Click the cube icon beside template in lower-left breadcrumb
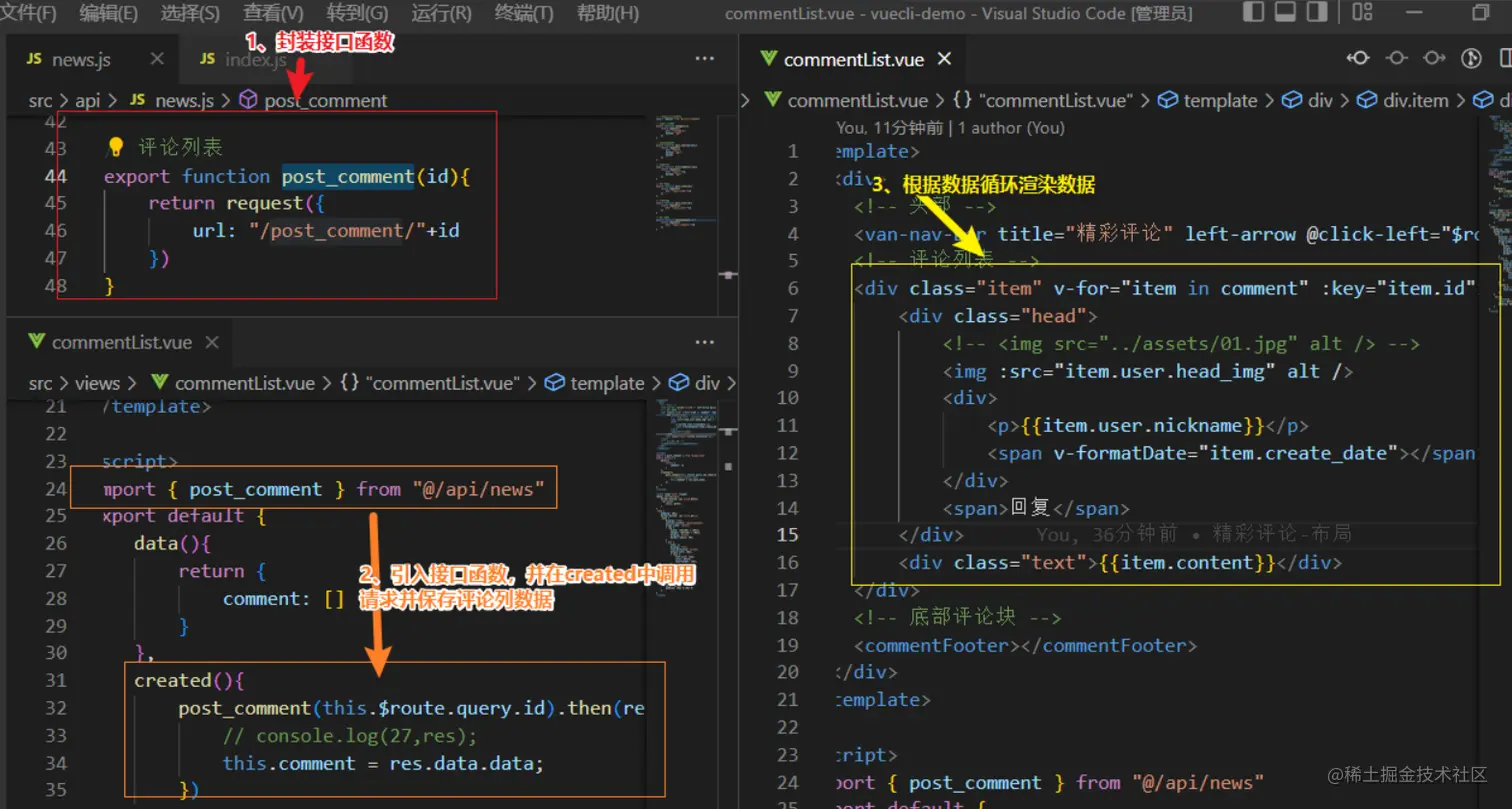 point(555,383)
